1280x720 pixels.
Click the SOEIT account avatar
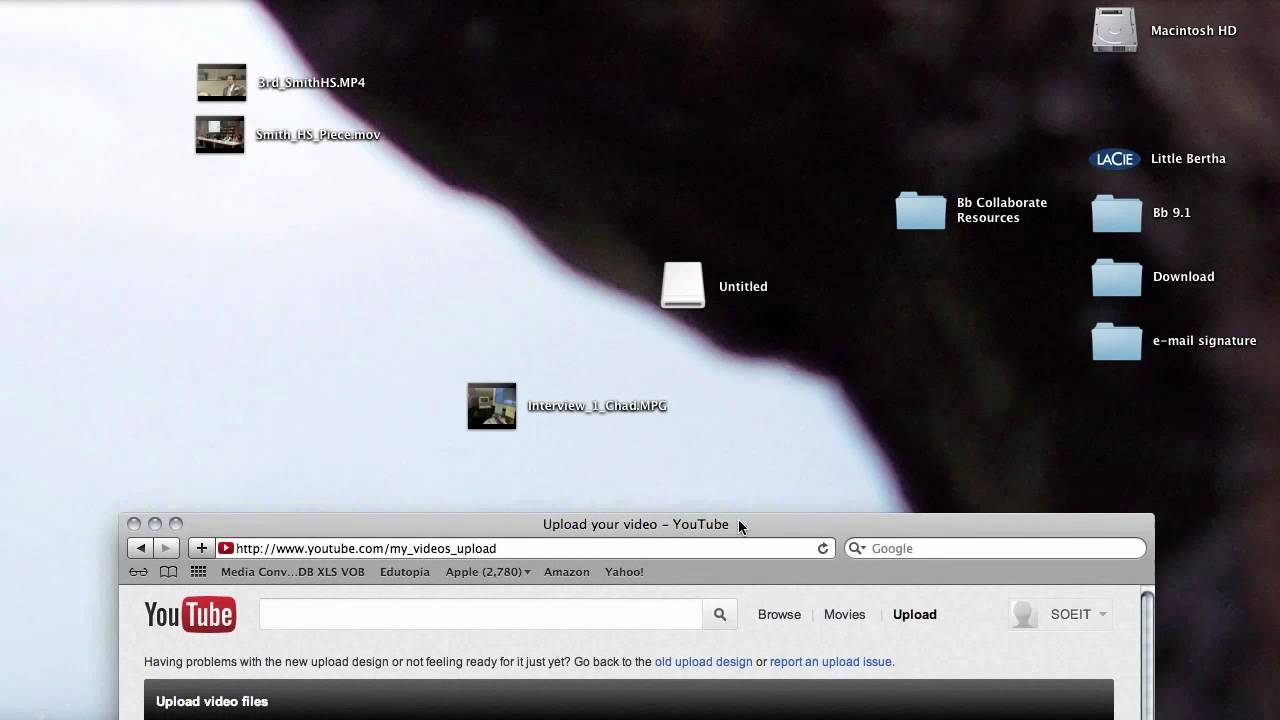click(1024, 614)
